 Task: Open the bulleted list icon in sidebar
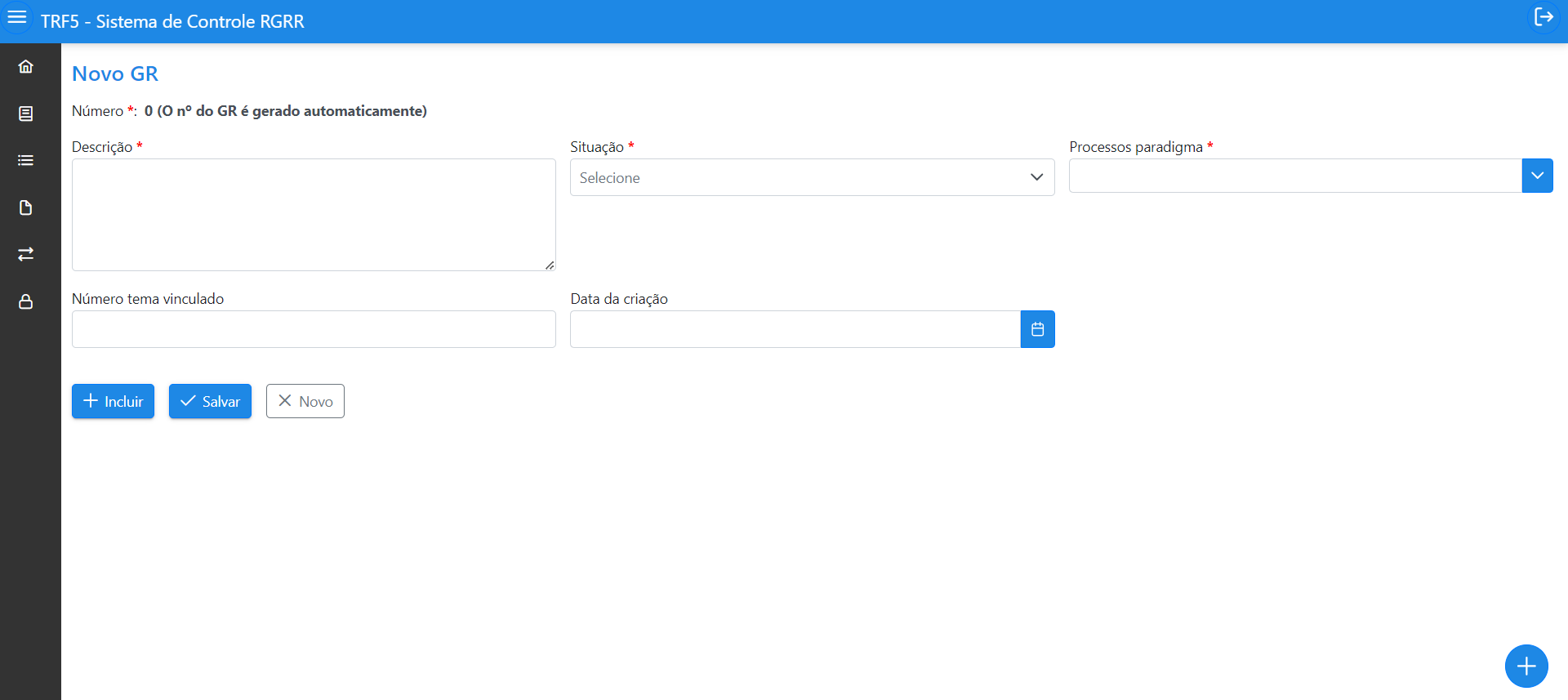point(26,160)
